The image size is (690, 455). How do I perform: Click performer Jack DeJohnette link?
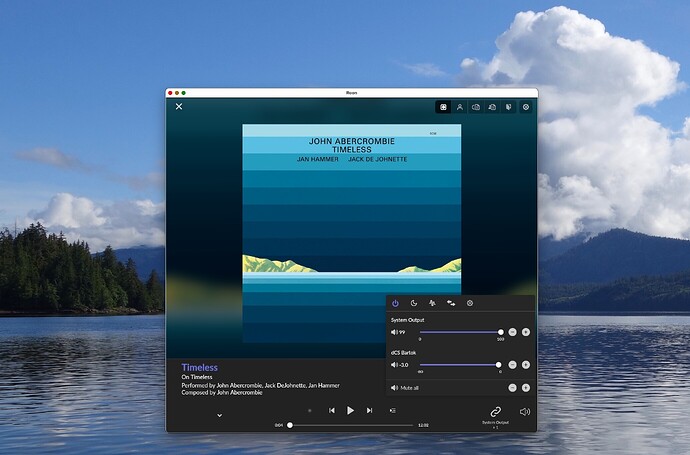(285, 385)
